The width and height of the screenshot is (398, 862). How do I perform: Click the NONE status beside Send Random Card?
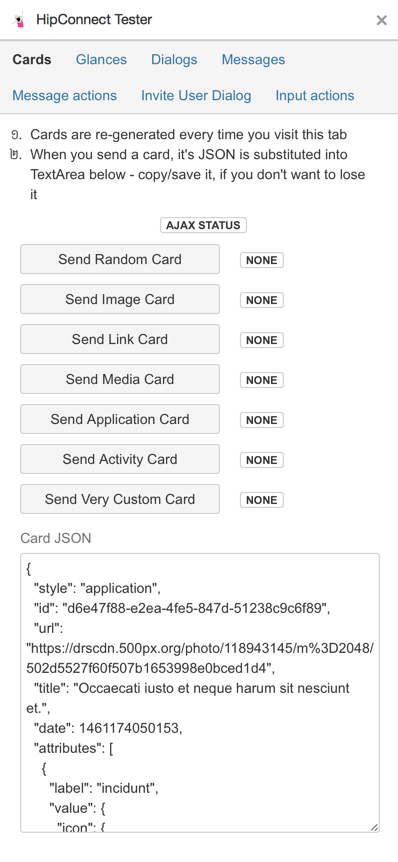262,260
